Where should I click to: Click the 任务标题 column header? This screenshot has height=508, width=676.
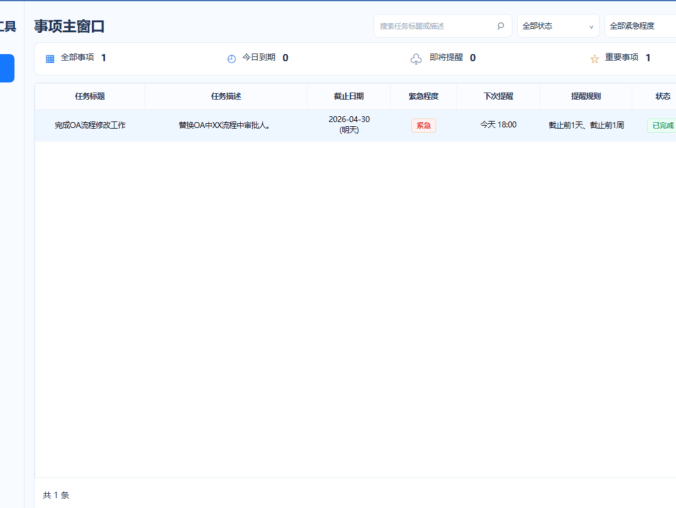tap(90, 96)
